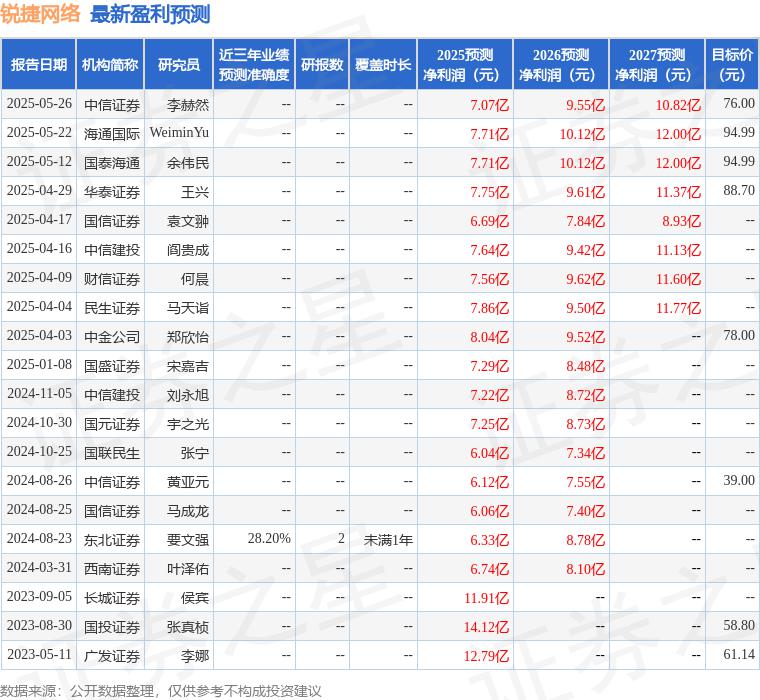Click researcher 余伟民
The width and height of the screenshot is (760, 700).
click(188, 163)
